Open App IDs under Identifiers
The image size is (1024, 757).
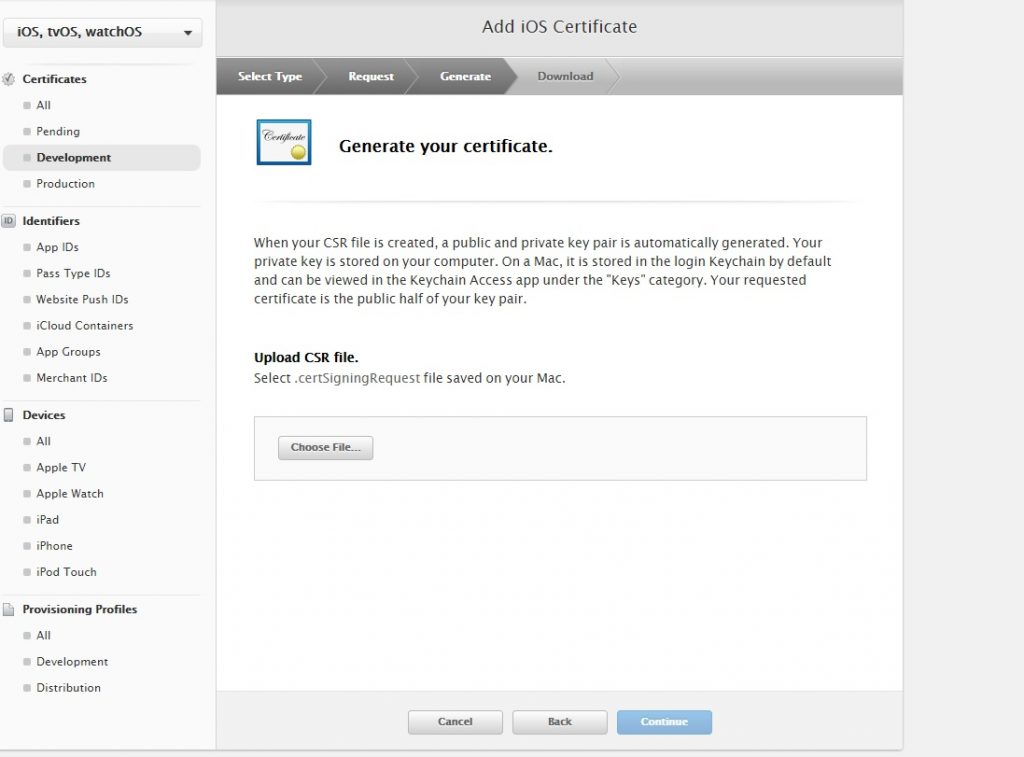click(57, 247)
